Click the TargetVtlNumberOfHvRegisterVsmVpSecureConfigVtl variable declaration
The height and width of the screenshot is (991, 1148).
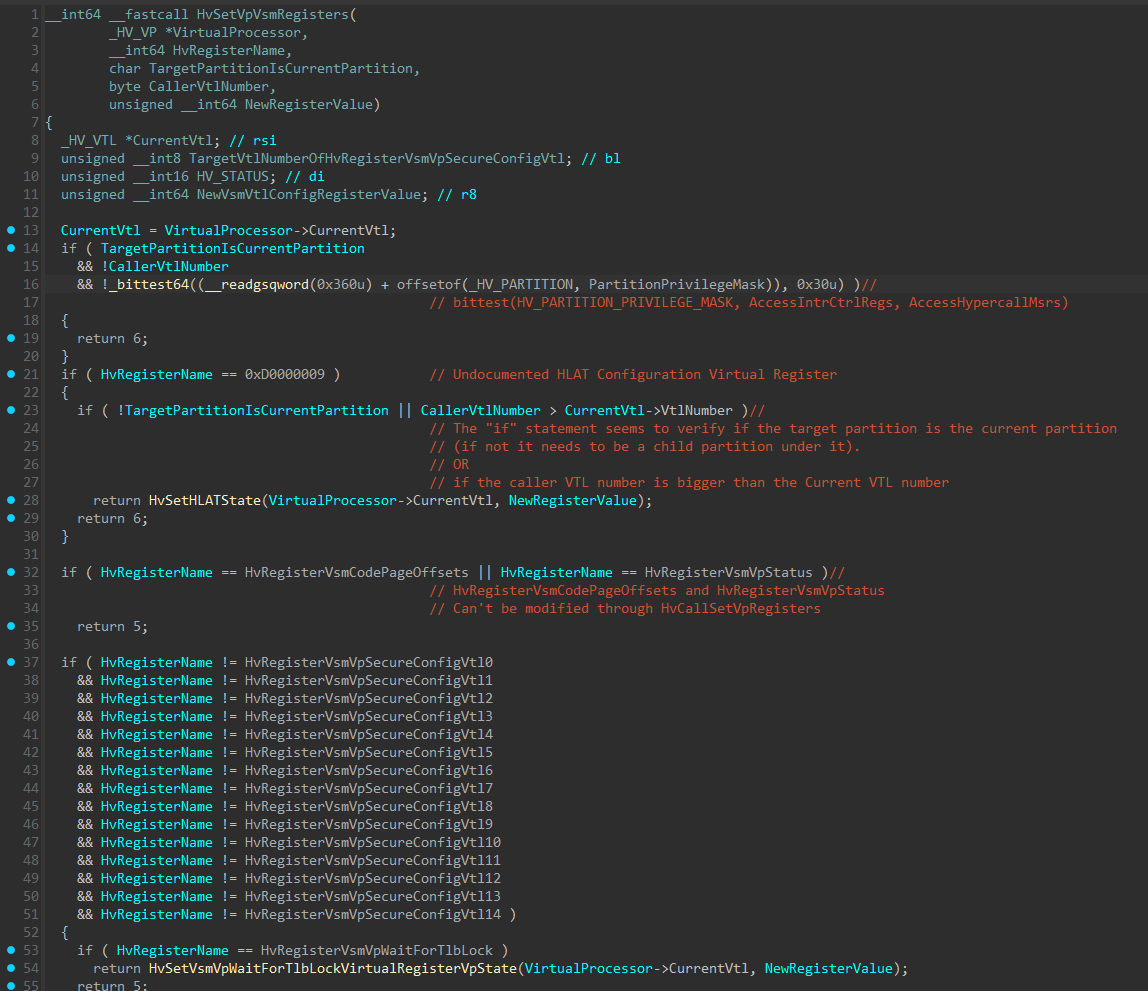coord(376,159)
